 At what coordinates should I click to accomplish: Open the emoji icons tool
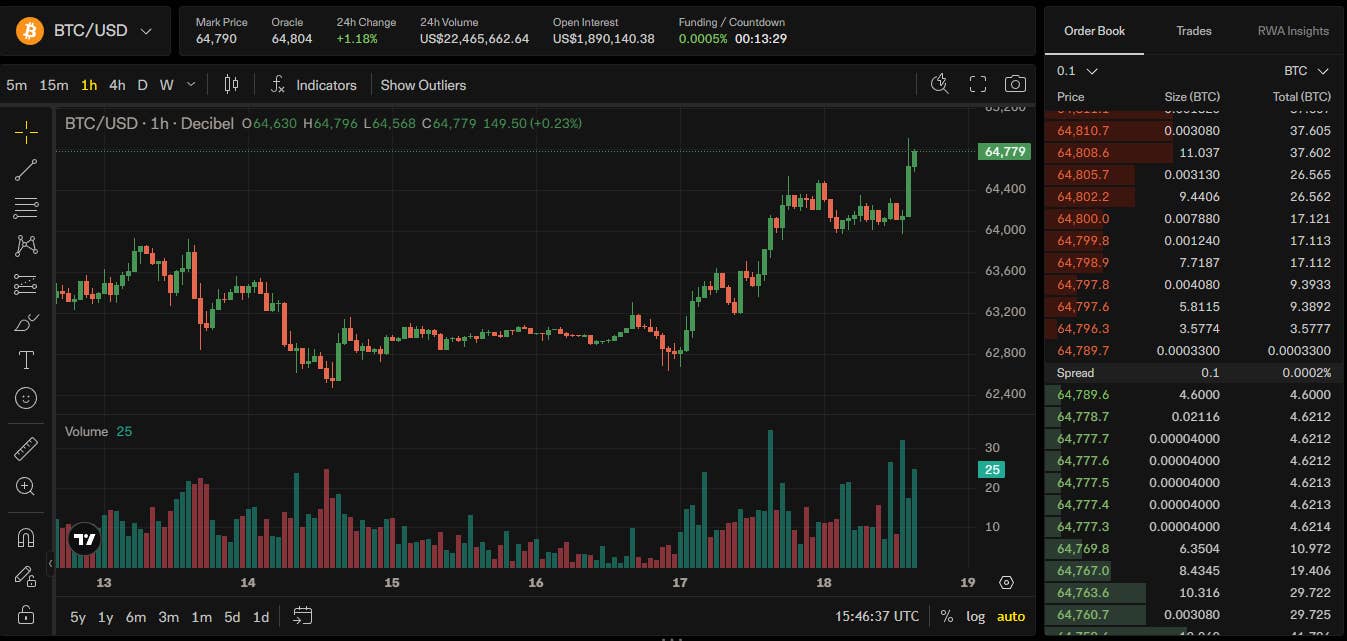(26, 398)
